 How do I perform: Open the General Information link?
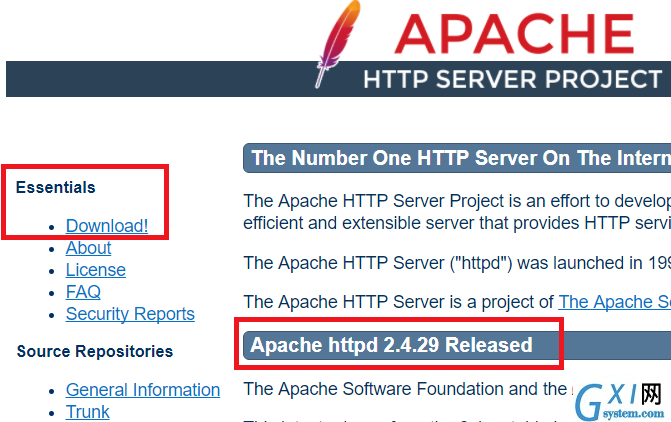click(143, 390)
